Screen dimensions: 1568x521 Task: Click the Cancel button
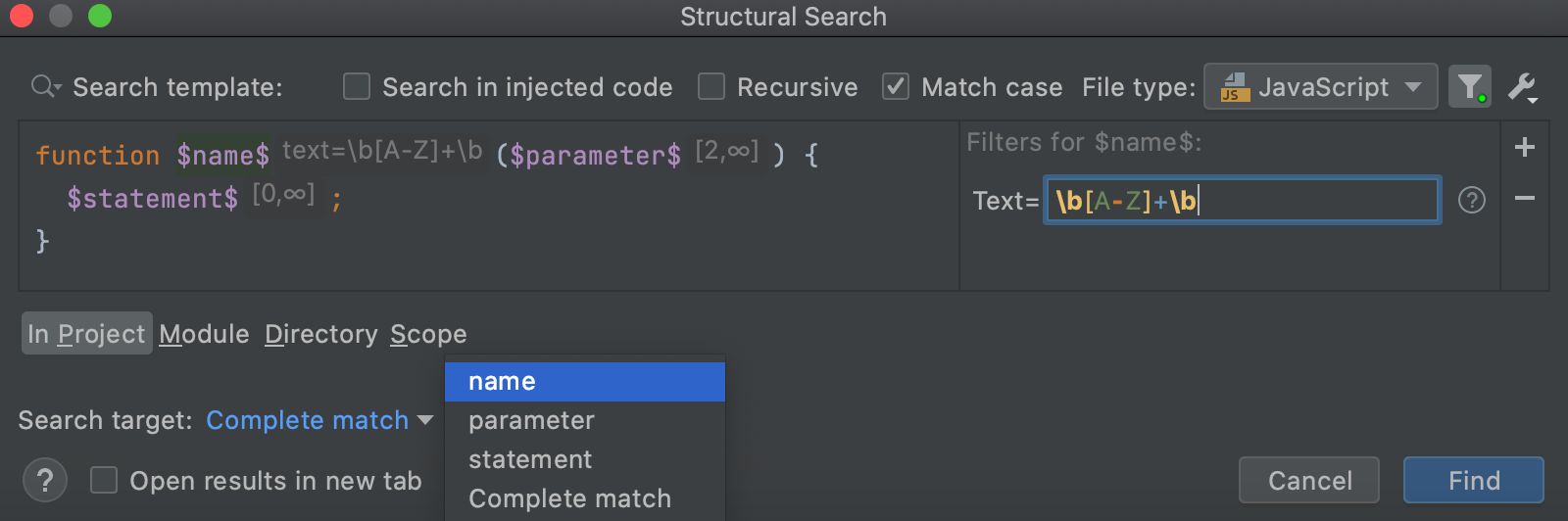coord(1308,480)
